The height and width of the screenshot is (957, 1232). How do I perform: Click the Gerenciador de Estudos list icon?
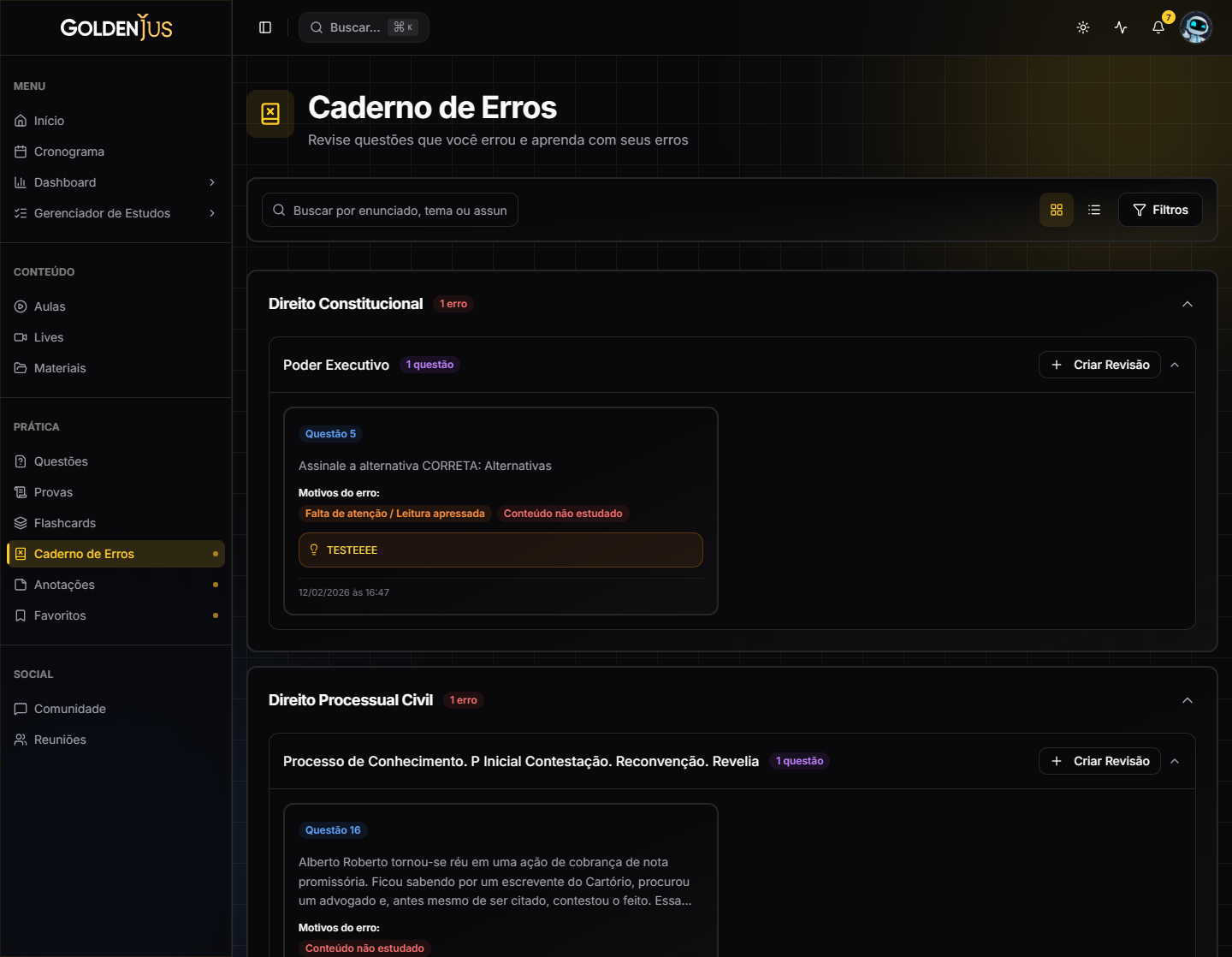21,213
